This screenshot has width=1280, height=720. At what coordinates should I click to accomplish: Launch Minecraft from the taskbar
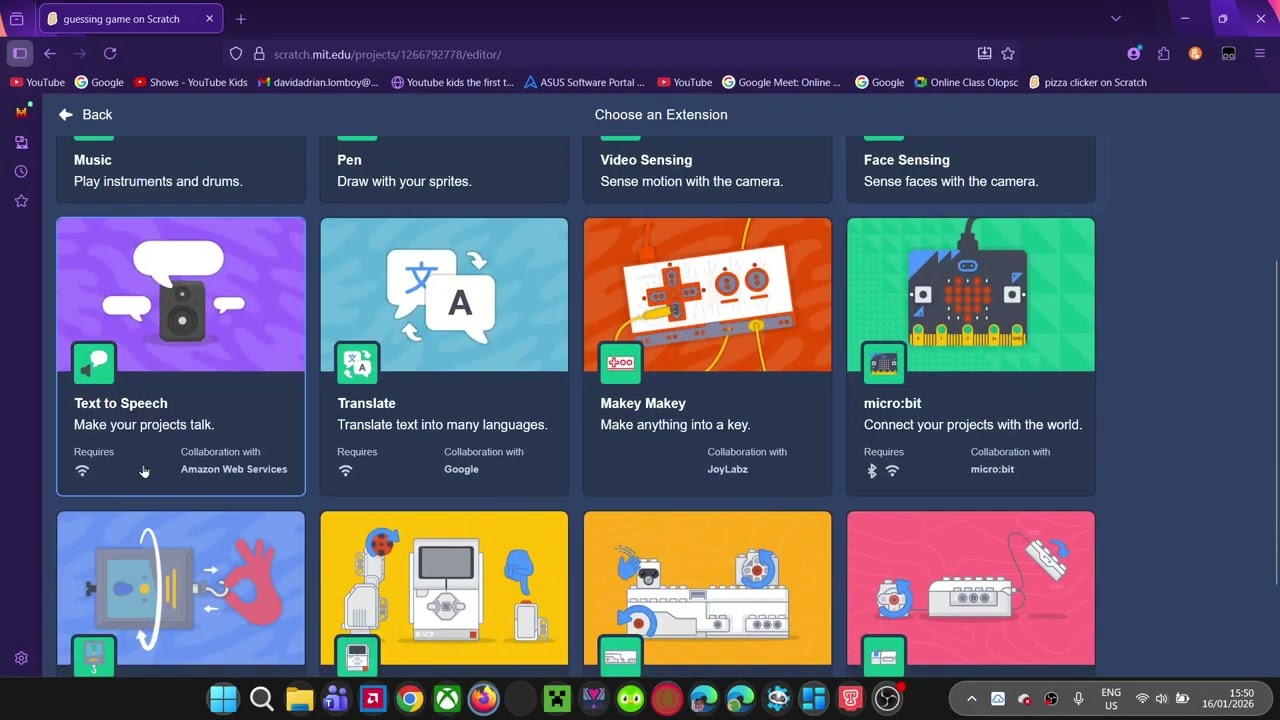point(557,698)
